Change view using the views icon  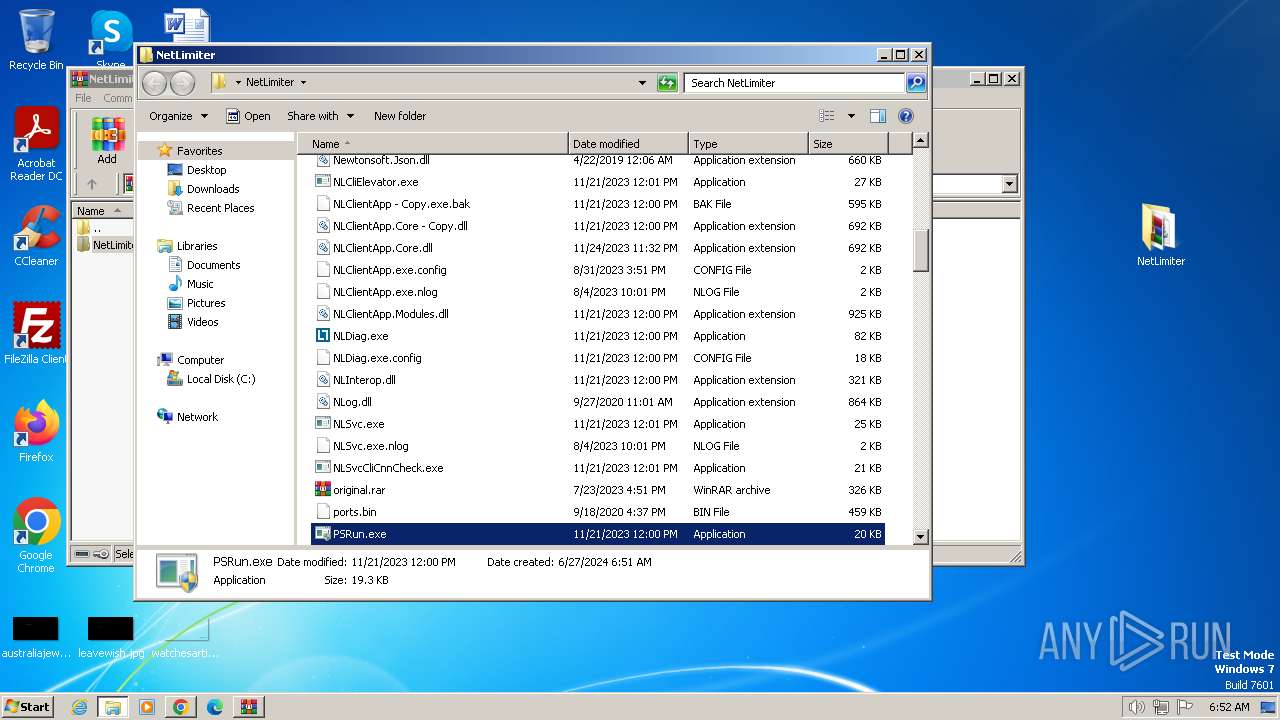point(826,116)
